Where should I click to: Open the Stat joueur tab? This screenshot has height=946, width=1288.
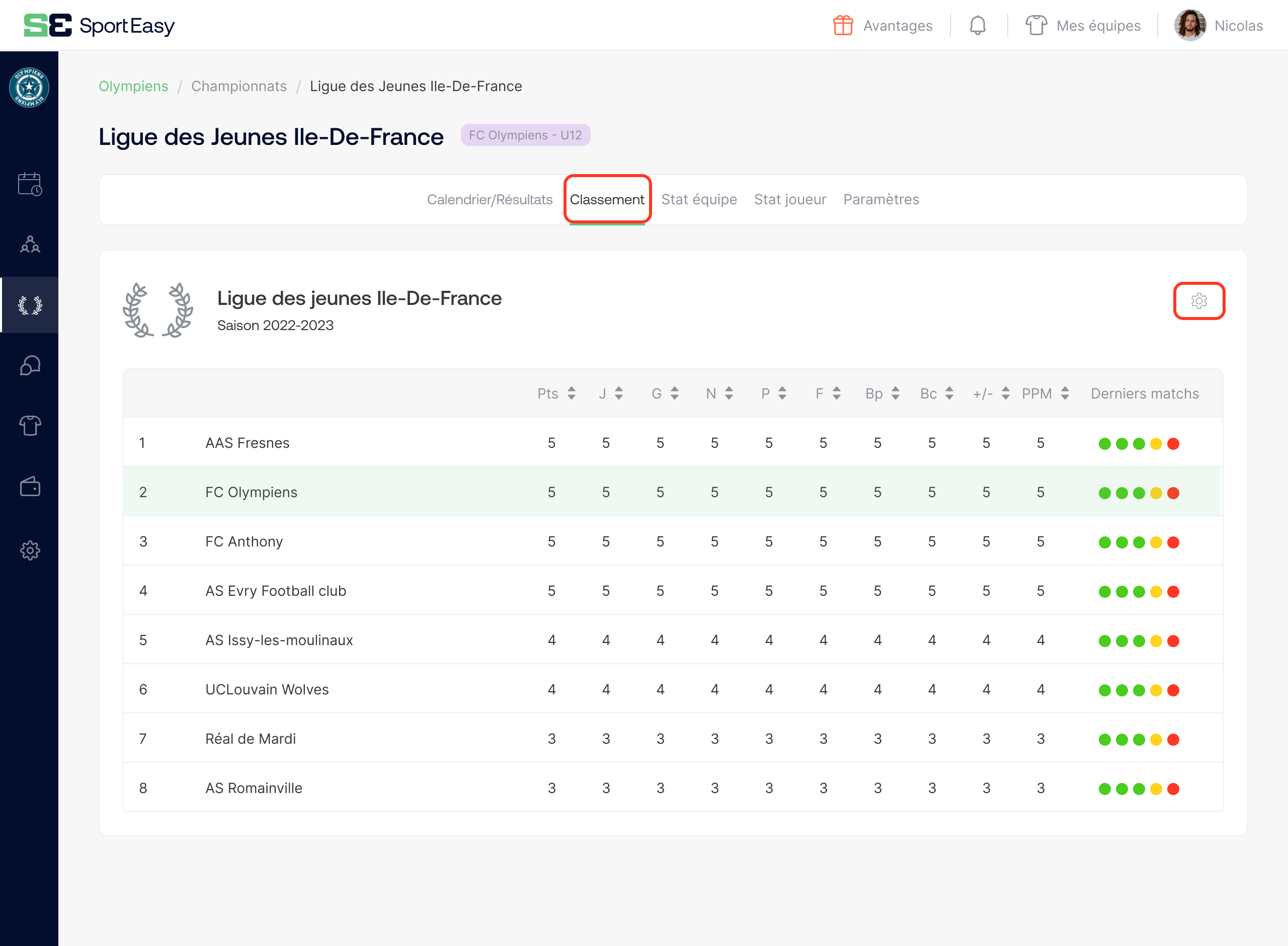point(790,199)
